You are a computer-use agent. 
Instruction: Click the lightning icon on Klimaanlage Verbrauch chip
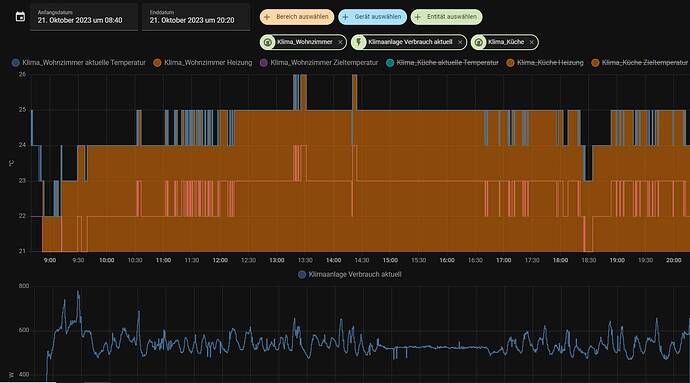(359, 42)
